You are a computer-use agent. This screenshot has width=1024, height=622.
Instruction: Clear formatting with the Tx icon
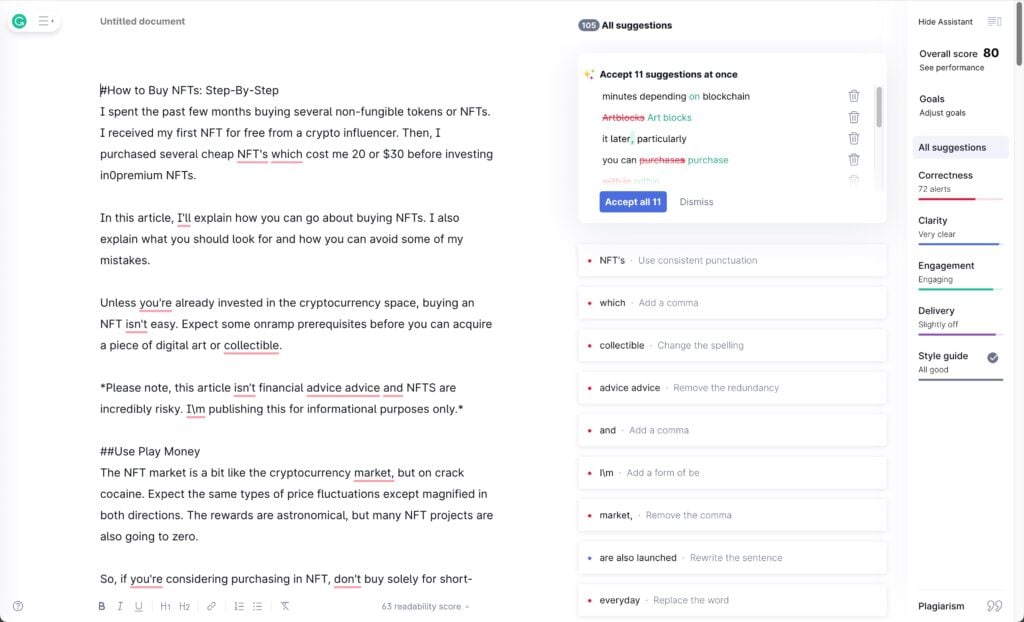tap(285, 606)
